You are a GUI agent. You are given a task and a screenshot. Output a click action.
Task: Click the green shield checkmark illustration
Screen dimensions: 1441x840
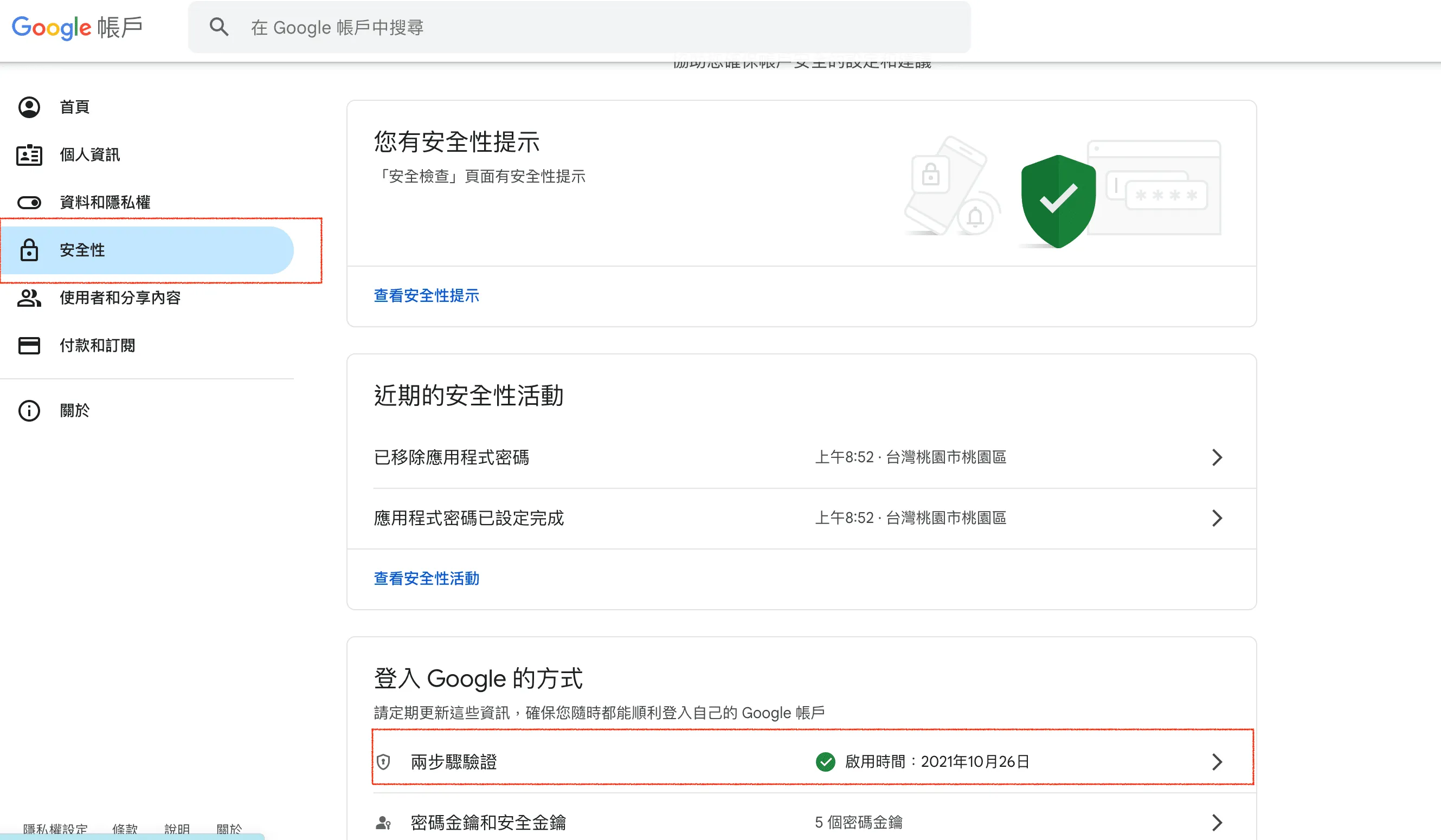pyautogui.click(x=1058, y=201)
